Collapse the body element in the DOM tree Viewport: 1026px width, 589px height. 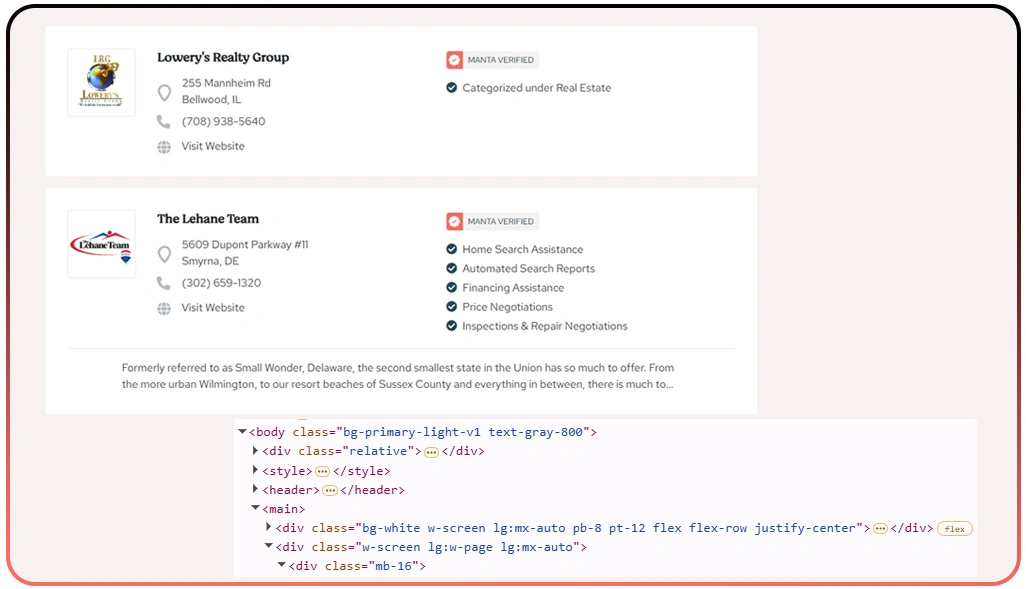[x=242, y=432]
